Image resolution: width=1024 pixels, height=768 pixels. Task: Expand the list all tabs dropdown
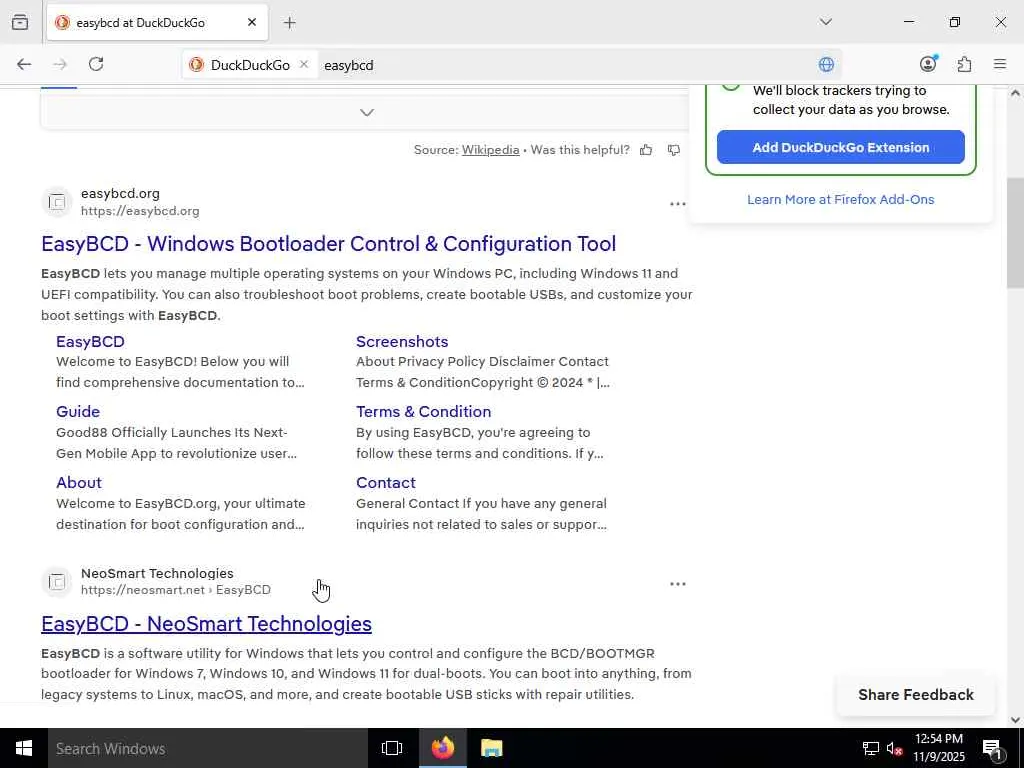click(x=825, y=22)
